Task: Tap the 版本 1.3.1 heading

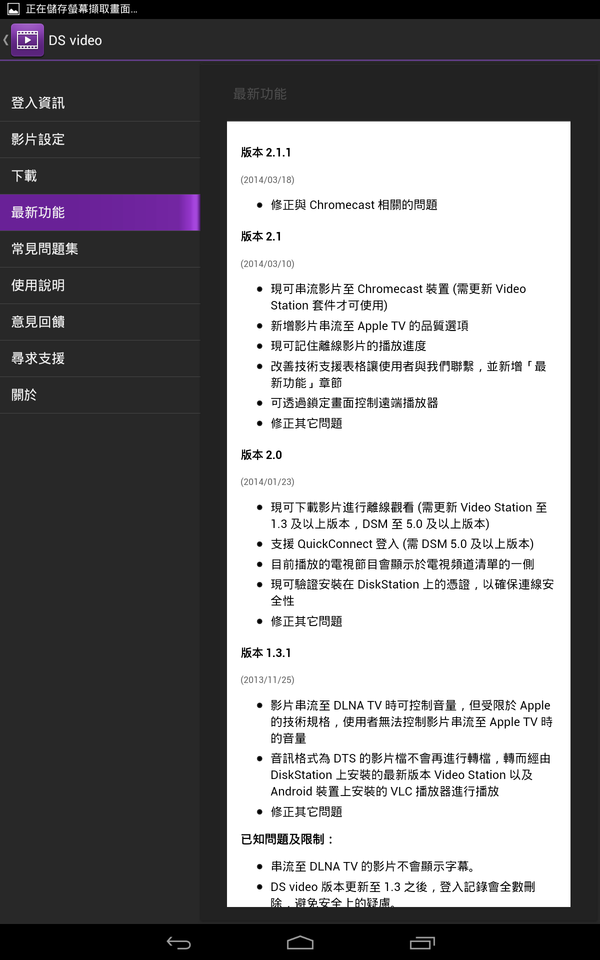Action: click(266, 653)
